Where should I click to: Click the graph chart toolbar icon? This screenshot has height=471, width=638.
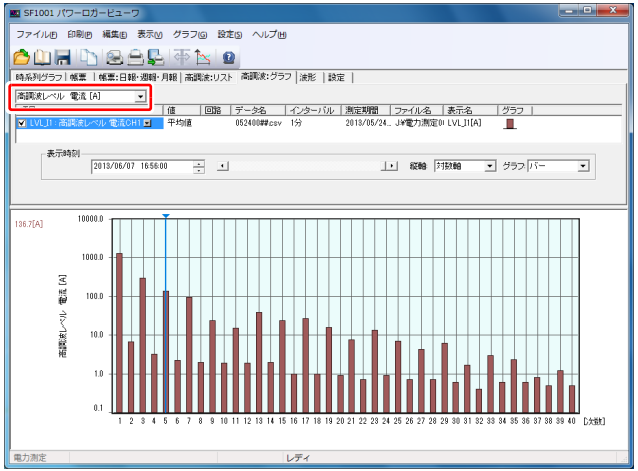coord(203,58)
